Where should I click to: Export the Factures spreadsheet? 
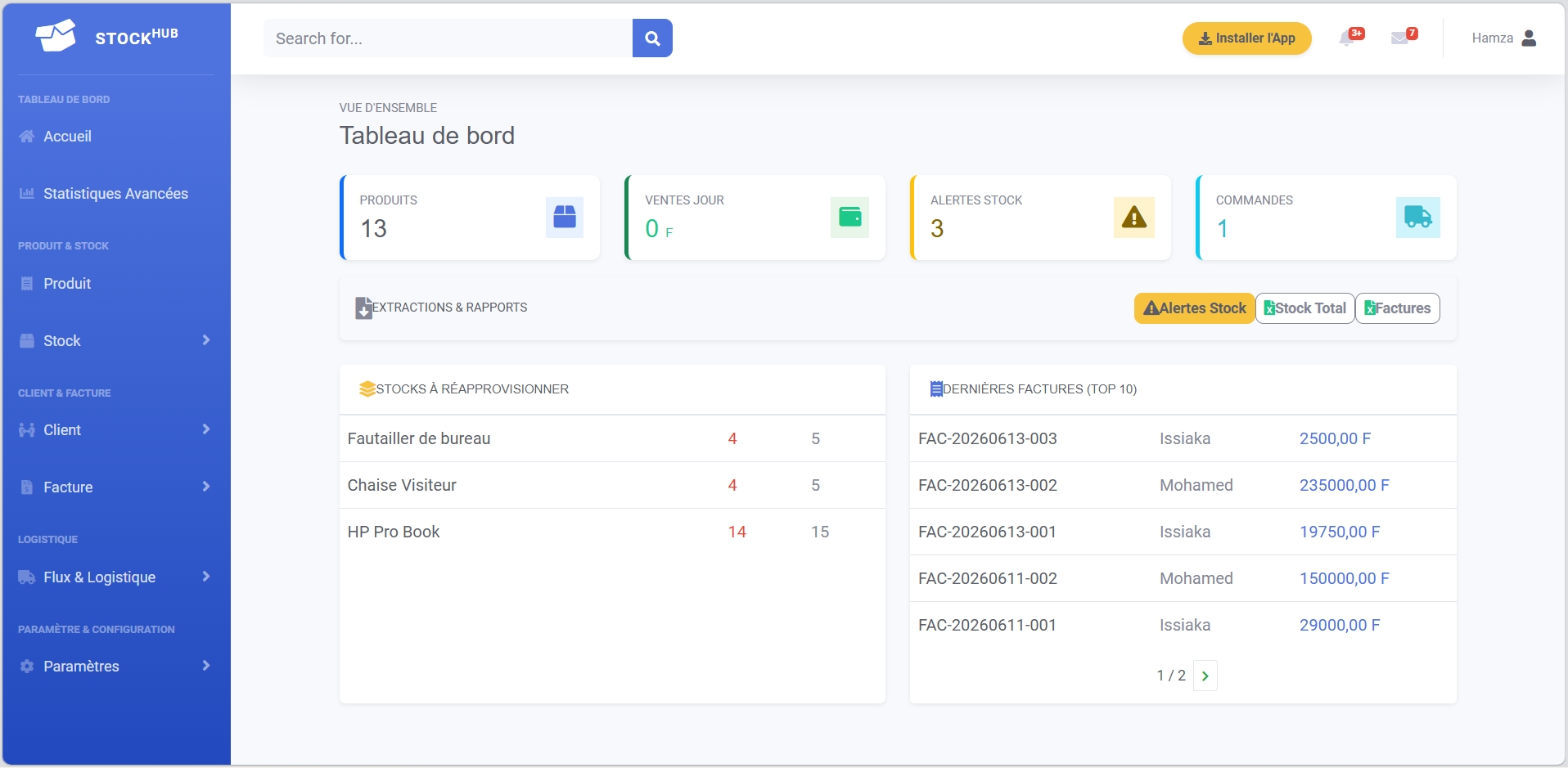[1398, 308]
